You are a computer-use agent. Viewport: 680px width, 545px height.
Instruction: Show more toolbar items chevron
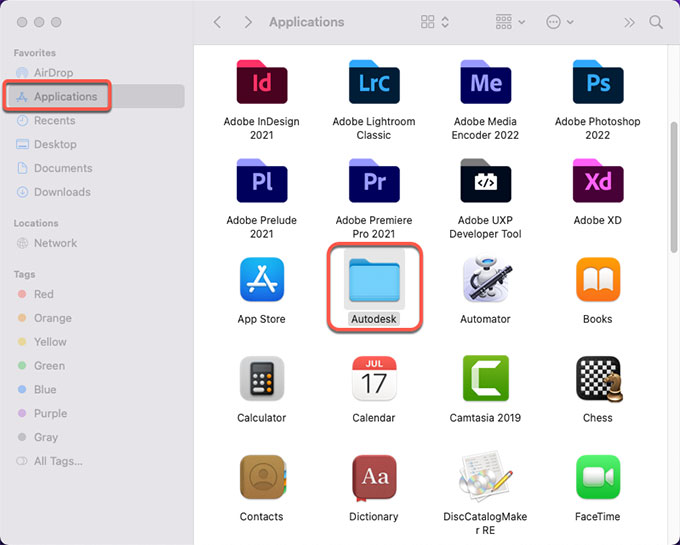tap(629, 22)
